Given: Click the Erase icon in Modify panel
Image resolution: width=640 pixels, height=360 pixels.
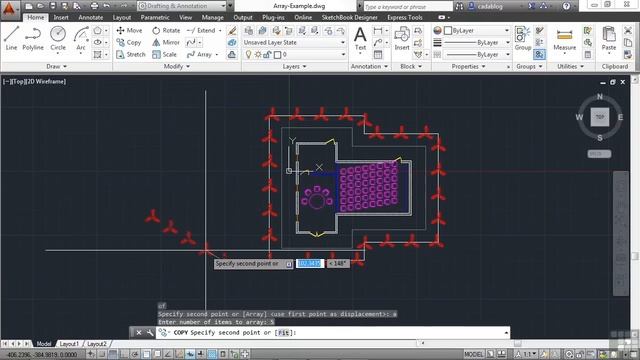Looking at the screenshot, I should tap(232, 31).
